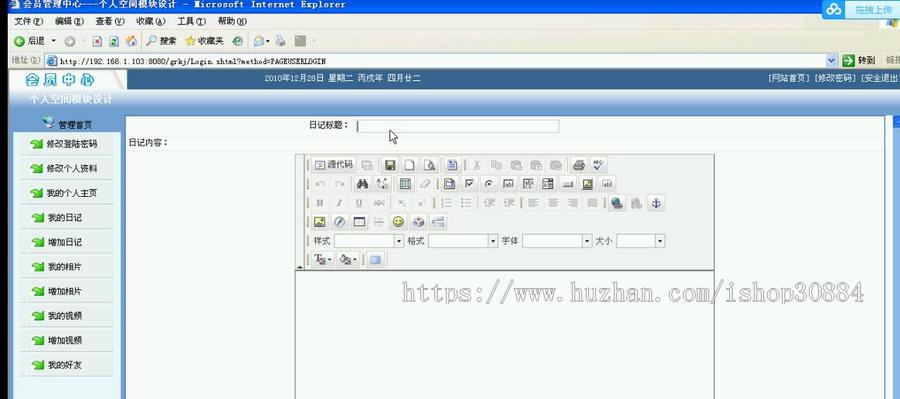Click the Print icon in the editor
The height and width of the screenshot is (399, 900).
579,165
